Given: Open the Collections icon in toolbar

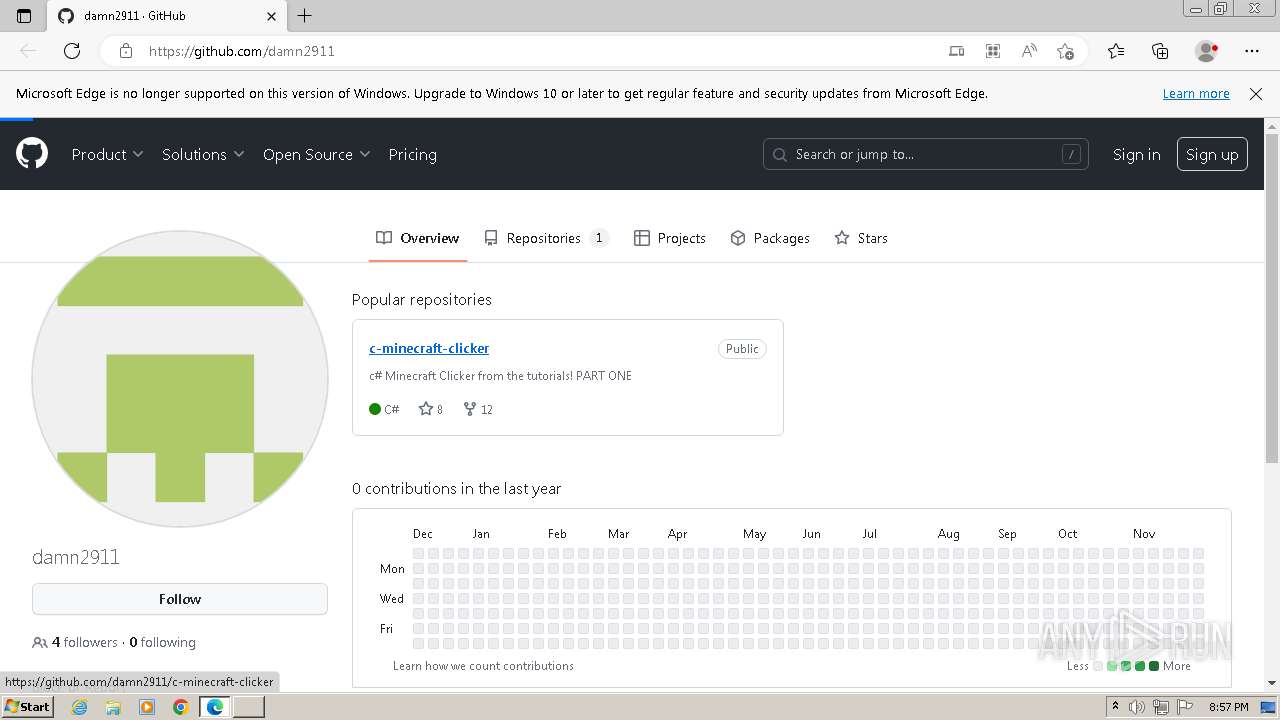Looking at the screenshot, I should pos(1160,51).
